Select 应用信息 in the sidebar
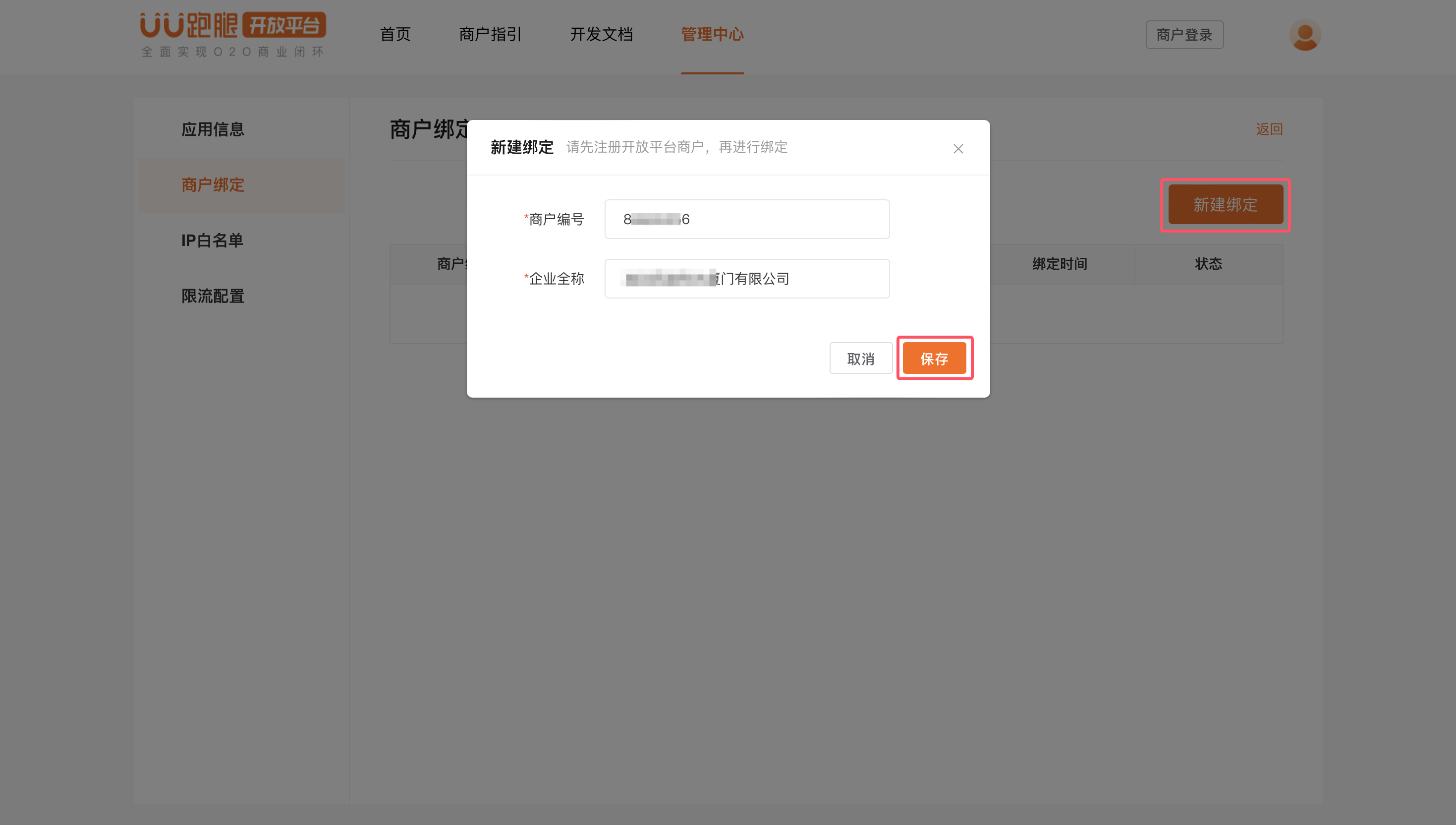 click(x=213, y=130)
